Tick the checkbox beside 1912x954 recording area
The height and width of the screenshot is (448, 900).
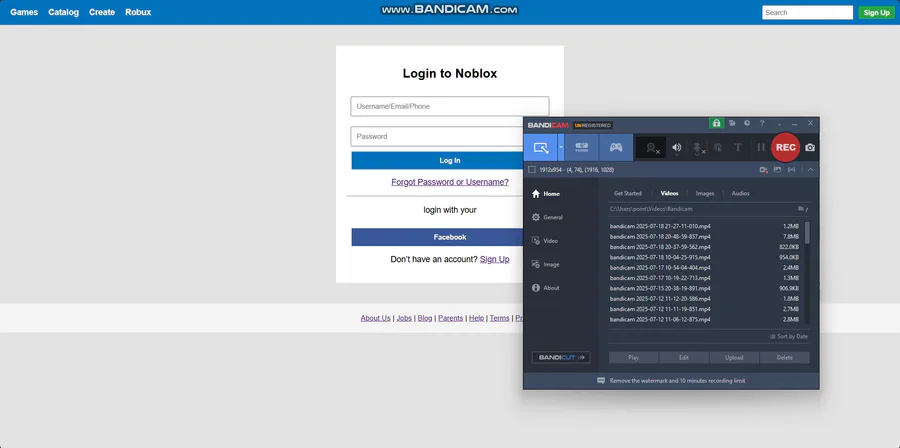532,170
